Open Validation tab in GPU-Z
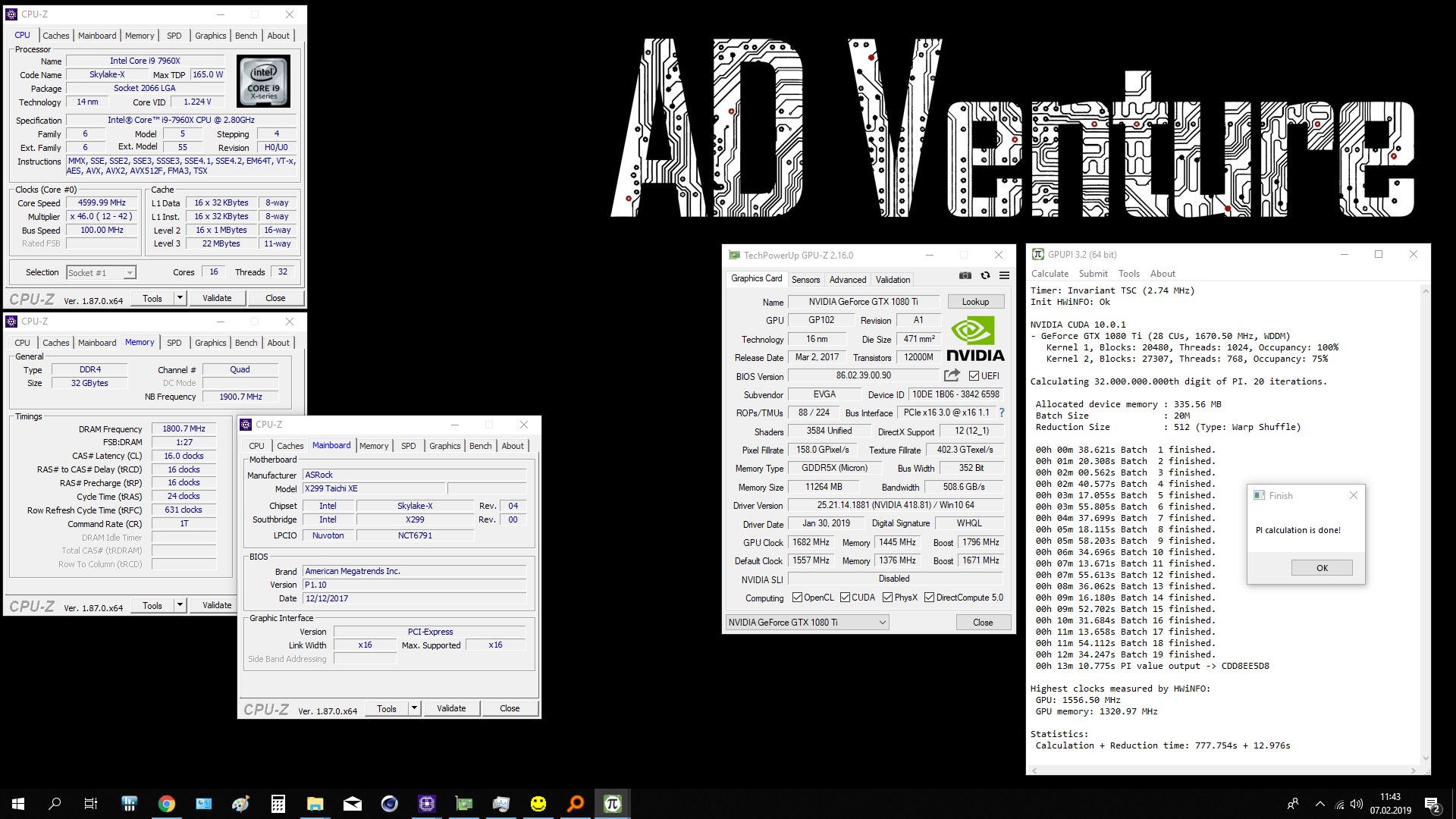The height and width of the screenshot is (819, 1456). (x=893, y=279)
